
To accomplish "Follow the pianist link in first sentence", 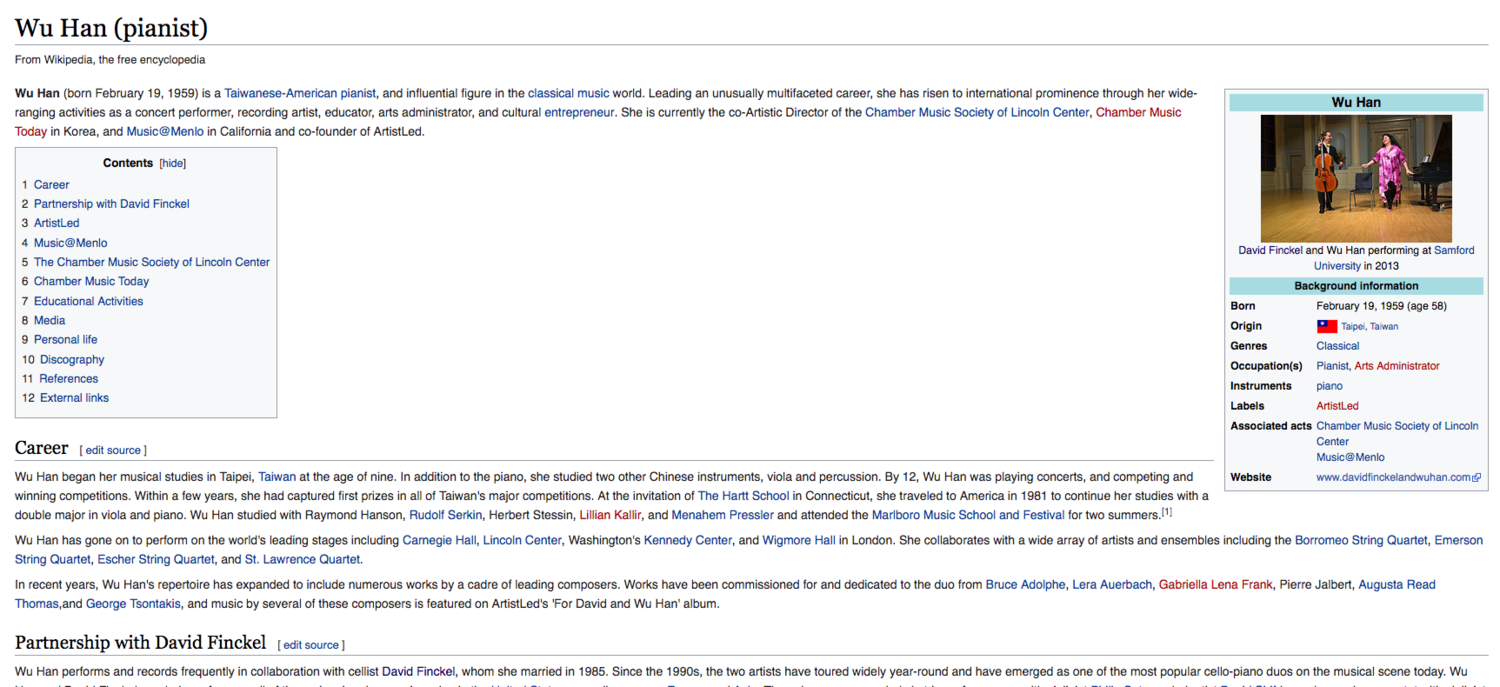I will point(358,93).
